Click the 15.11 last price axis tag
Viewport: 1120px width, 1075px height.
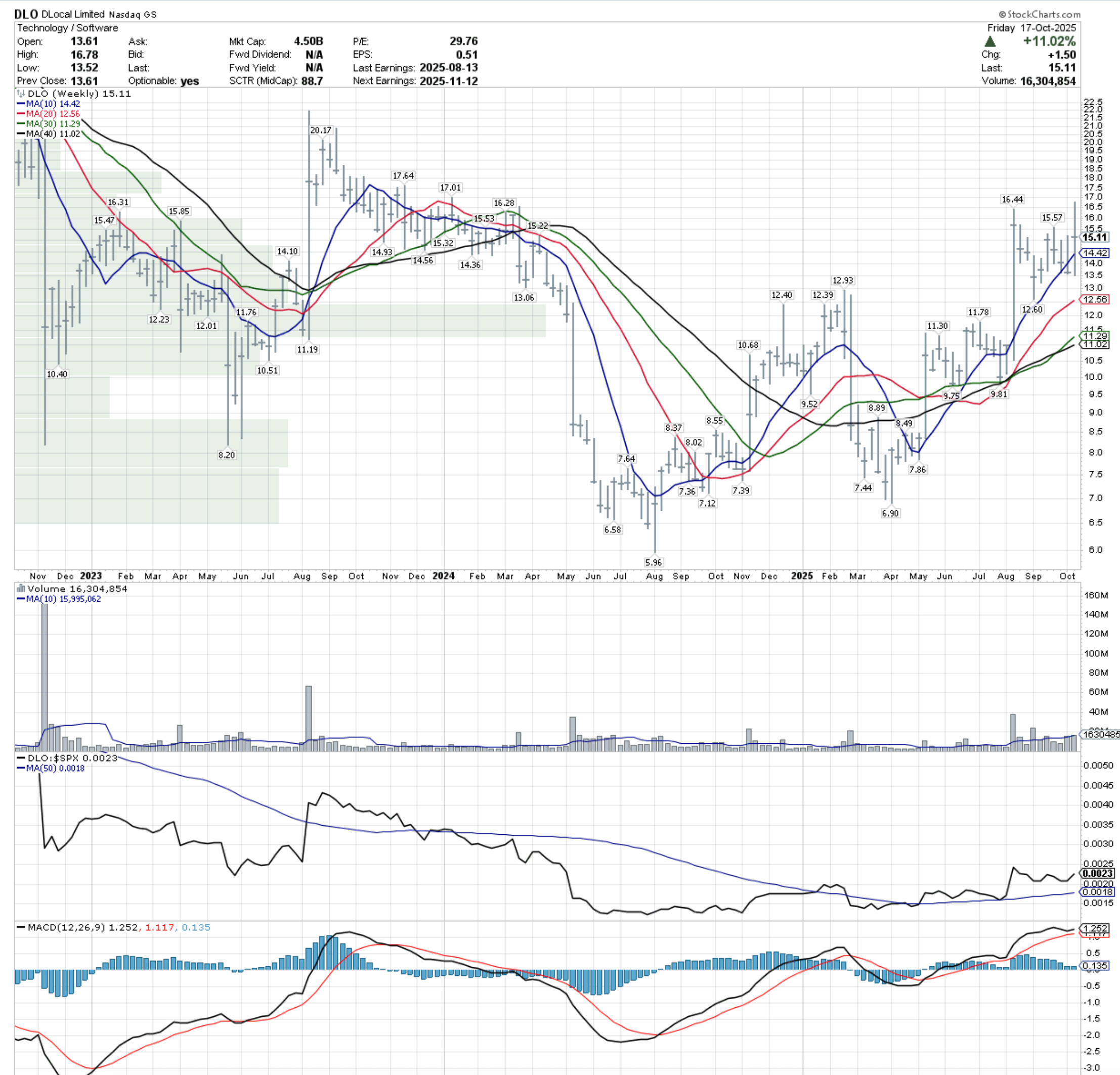pos(1094,238)
